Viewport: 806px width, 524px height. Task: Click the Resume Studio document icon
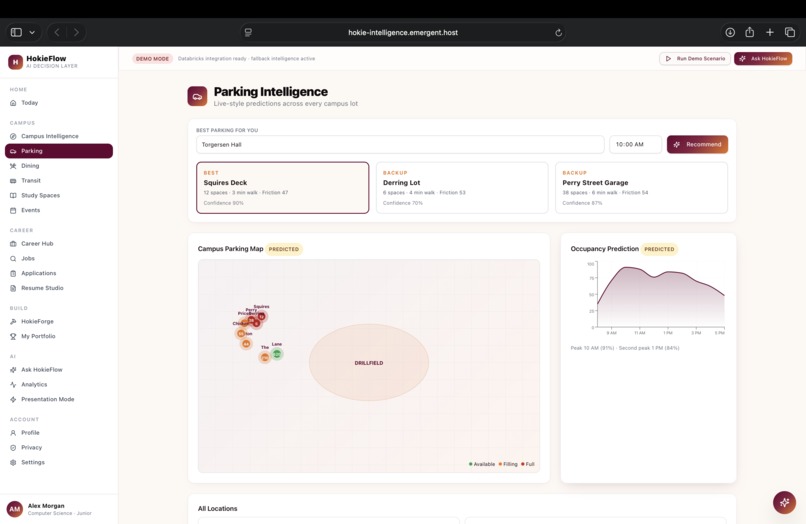tap(13, 288)
